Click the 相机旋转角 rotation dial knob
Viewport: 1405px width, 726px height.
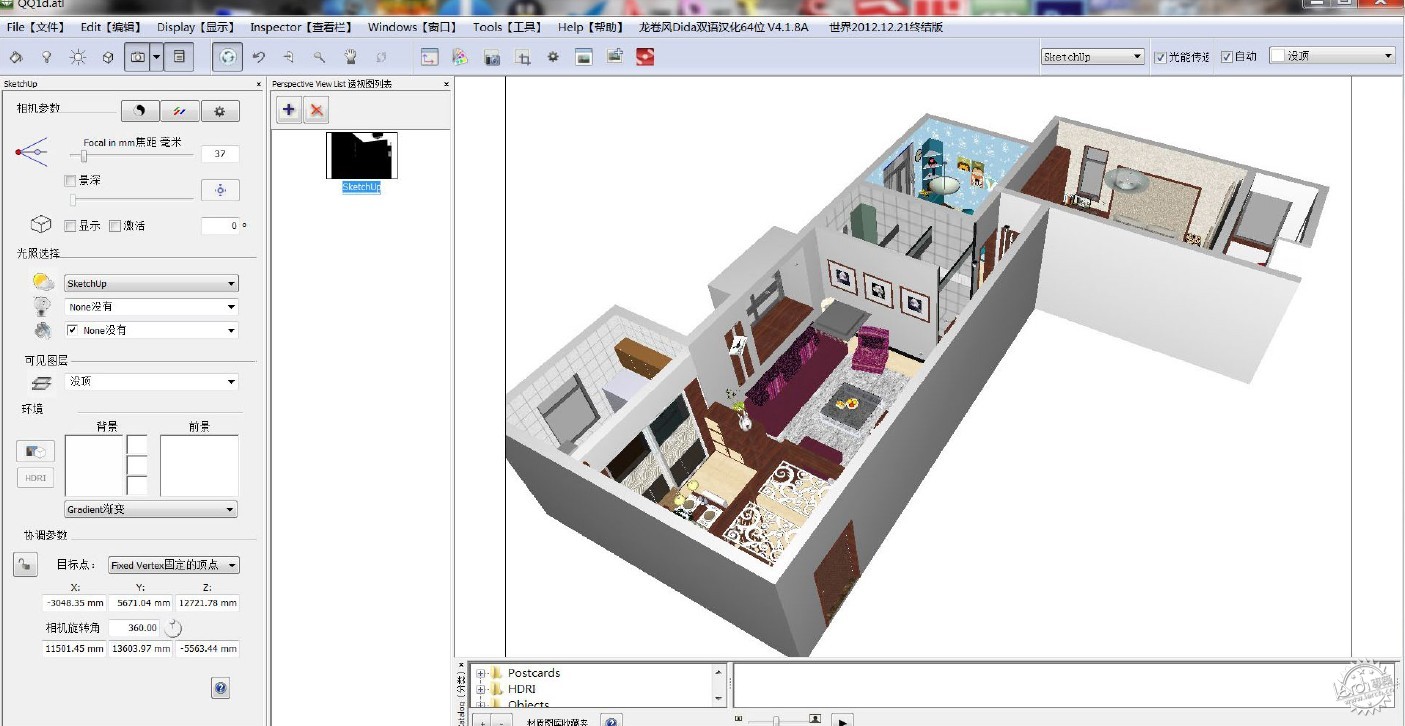(x=172, y=628)
